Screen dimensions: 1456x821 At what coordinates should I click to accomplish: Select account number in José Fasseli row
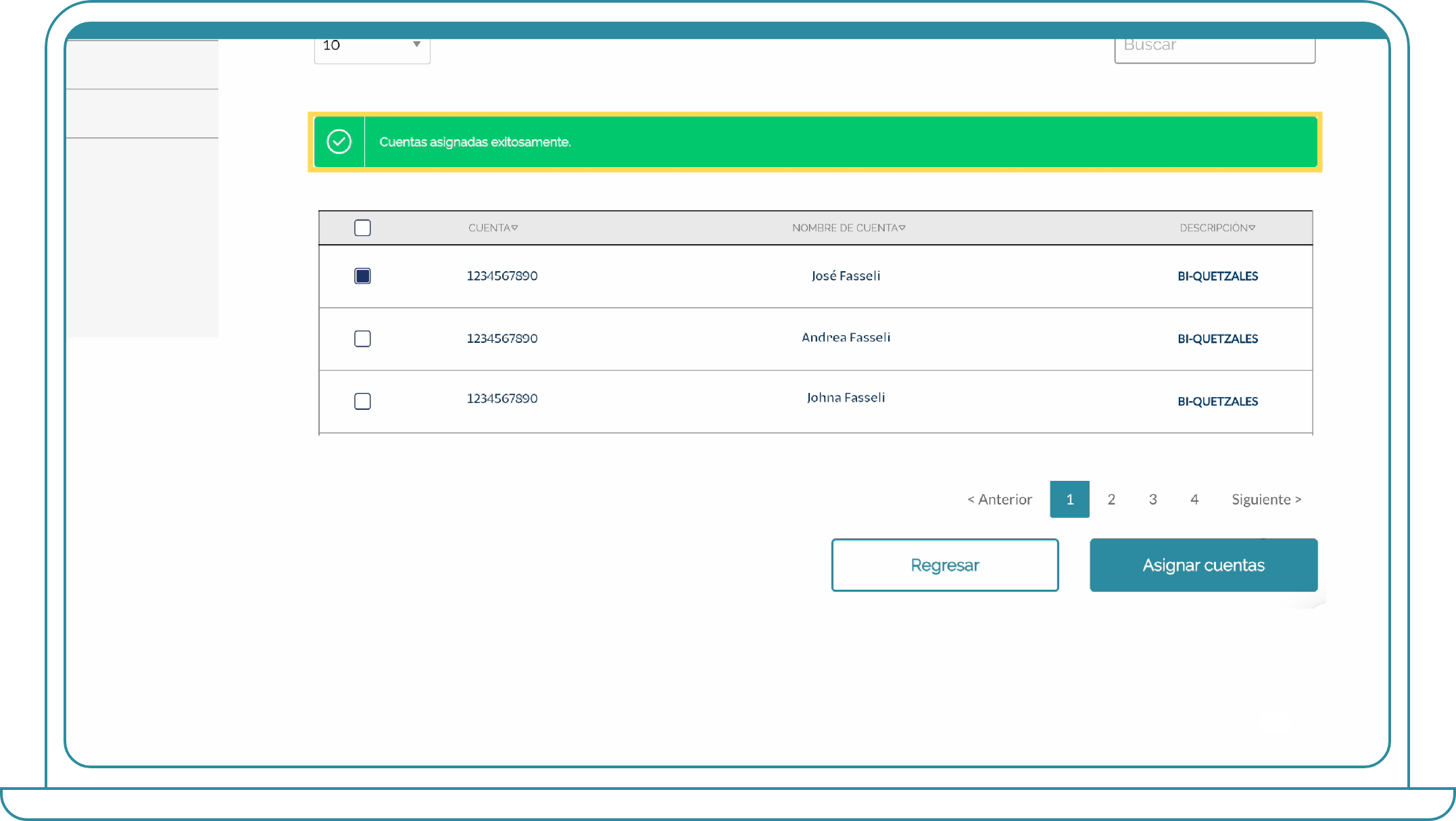pyautogui.click(x=502, y=276)
